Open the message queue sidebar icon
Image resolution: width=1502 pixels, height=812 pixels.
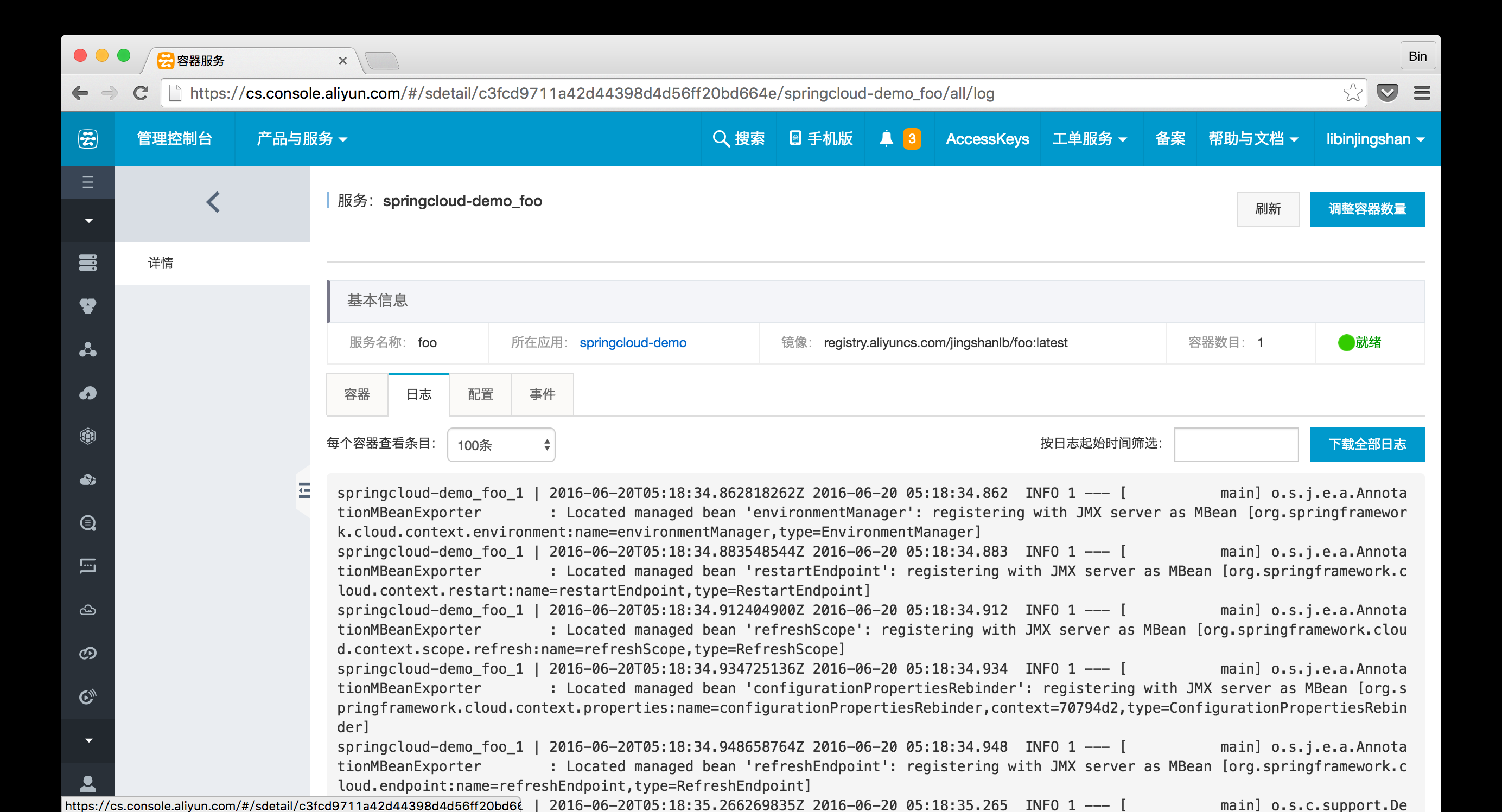click(87, 566)
